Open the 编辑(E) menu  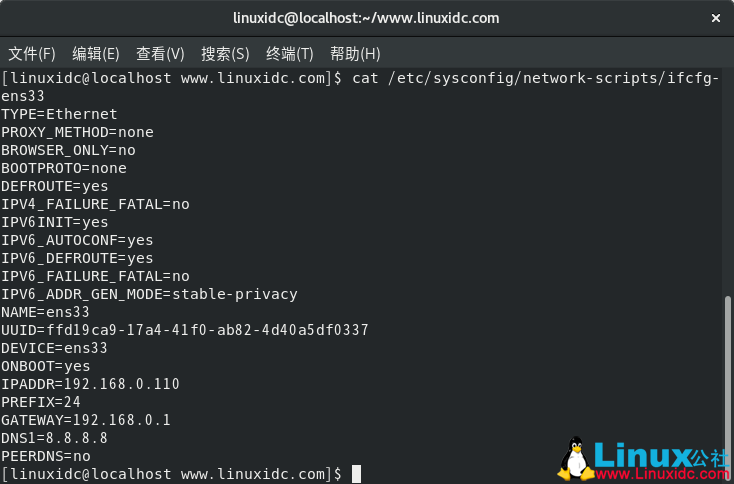click(x=95, y=53)
